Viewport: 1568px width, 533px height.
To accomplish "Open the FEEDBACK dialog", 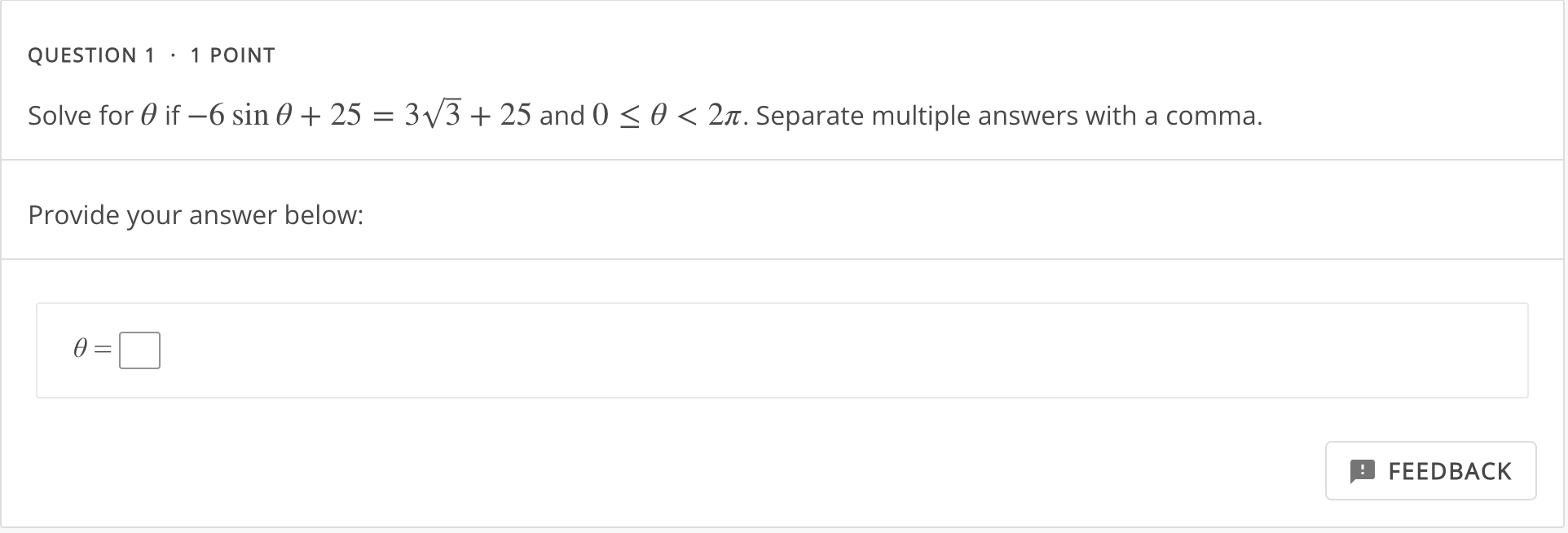I will [x=1430, y=471].
